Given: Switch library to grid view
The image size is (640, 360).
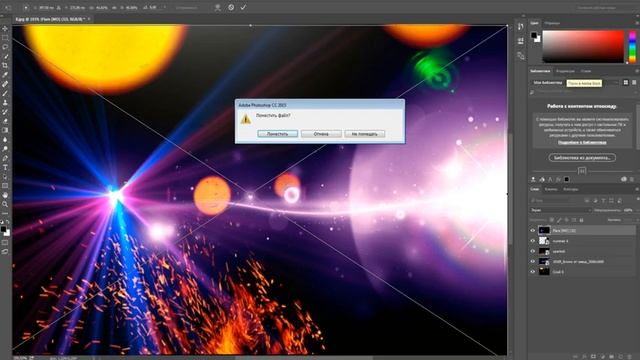Looking at the screenshot, I should point(626,82).
